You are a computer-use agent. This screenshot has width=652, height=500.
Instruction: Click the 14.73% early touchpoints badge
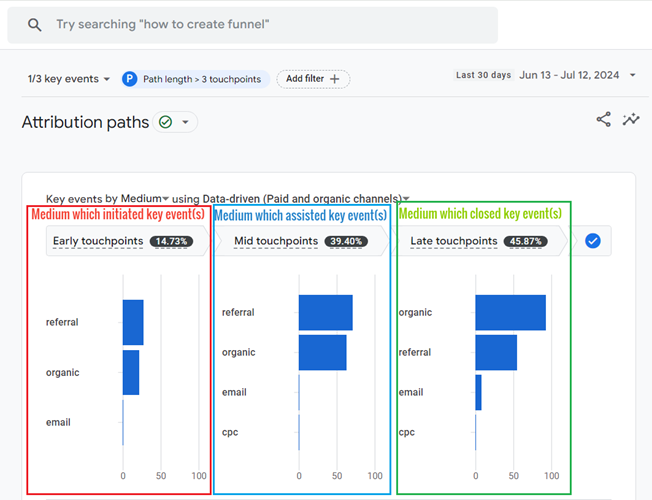coord(171,241)
